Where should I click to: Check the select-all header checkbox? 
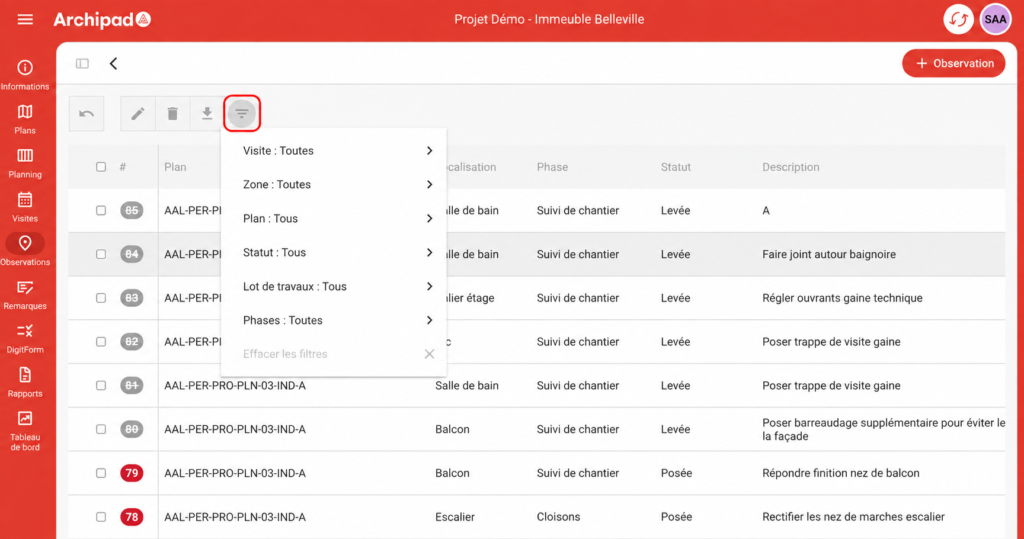(101, 167)
